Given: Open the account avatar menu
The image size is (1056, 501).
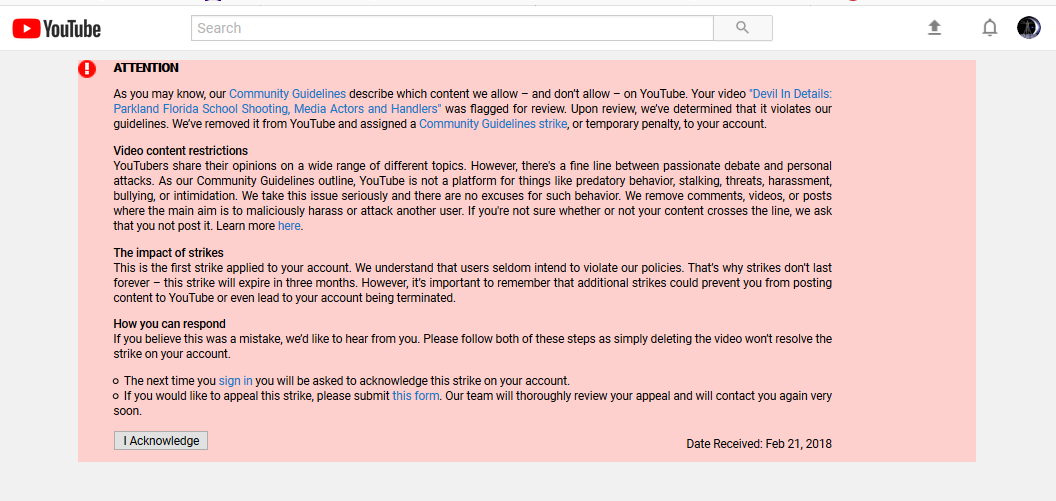Looking at the screenshot, I should click(x=1028, y=28).
